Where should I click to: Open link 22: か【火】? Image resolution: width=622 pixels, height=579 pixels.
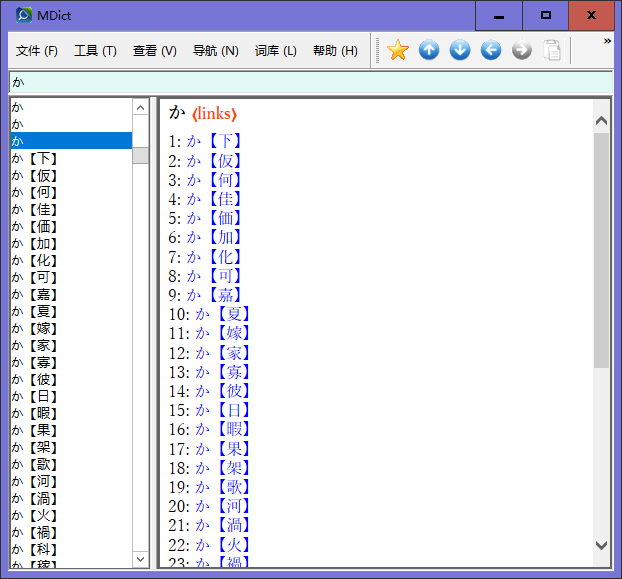(223, 545)
